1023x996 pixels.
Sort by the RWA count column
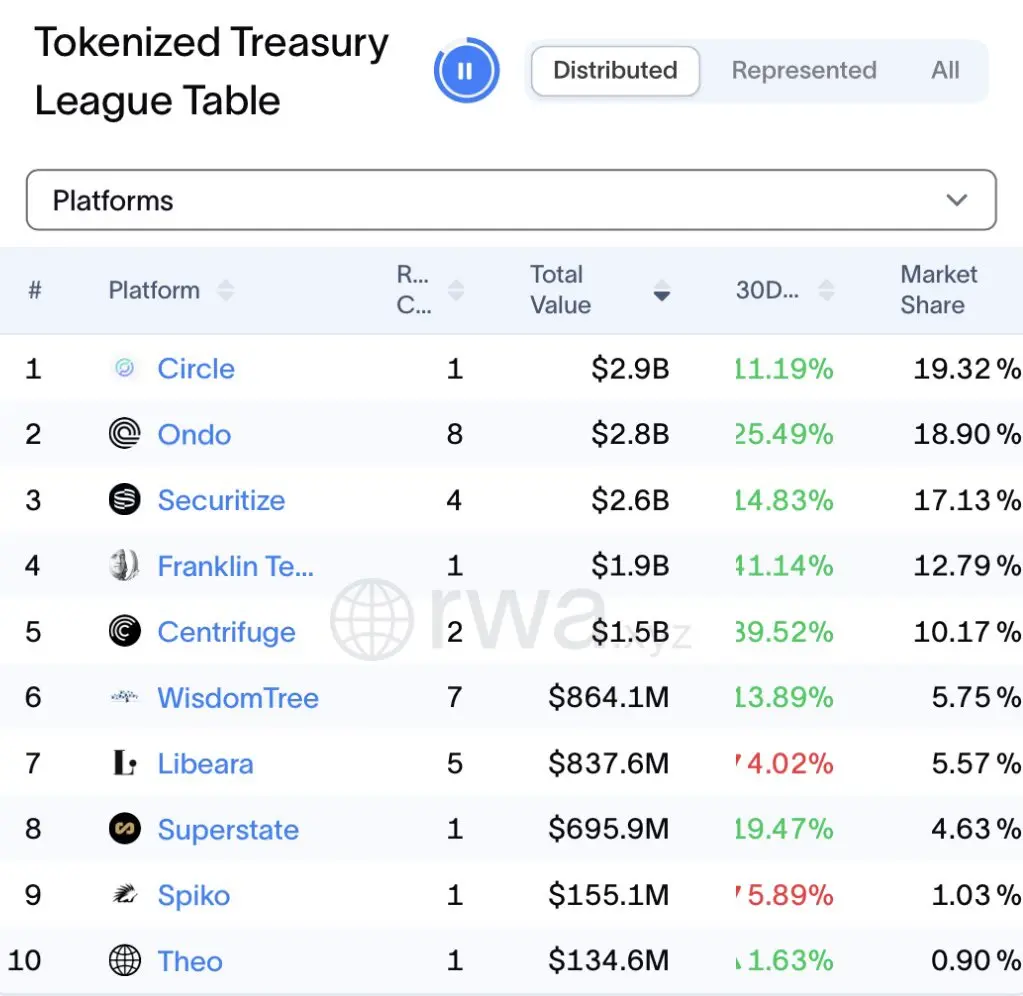[x=456, y=291]
